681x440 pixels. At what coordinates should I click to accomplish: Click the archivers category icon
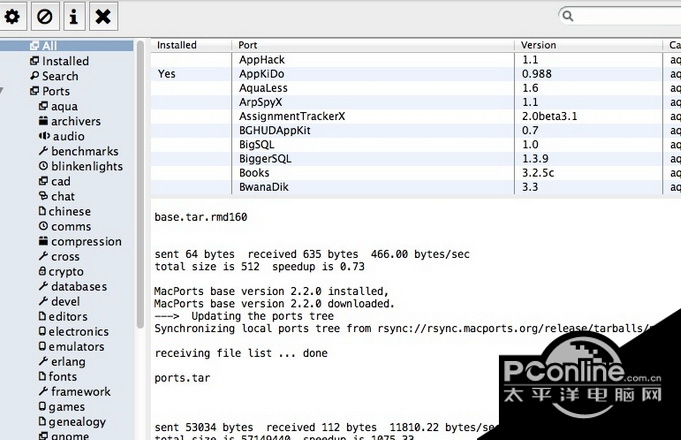click(43, 121)
